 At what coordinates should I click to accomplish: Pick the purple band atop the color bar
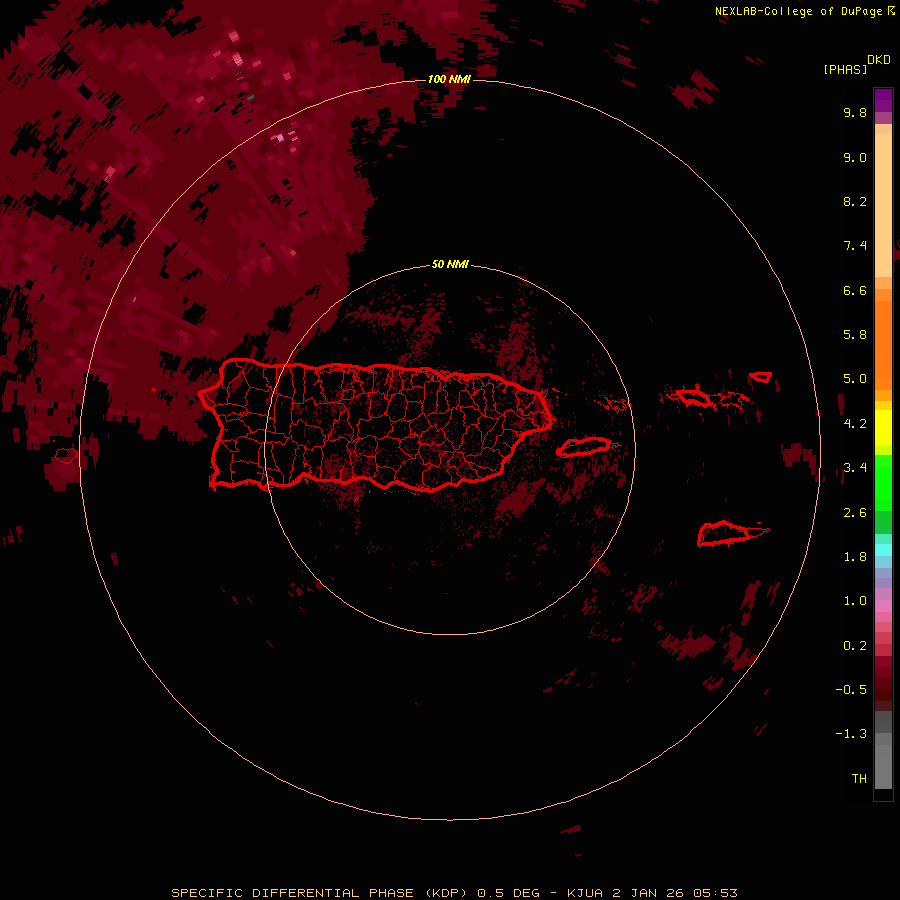pyautogui.click(x=883, y=100)
